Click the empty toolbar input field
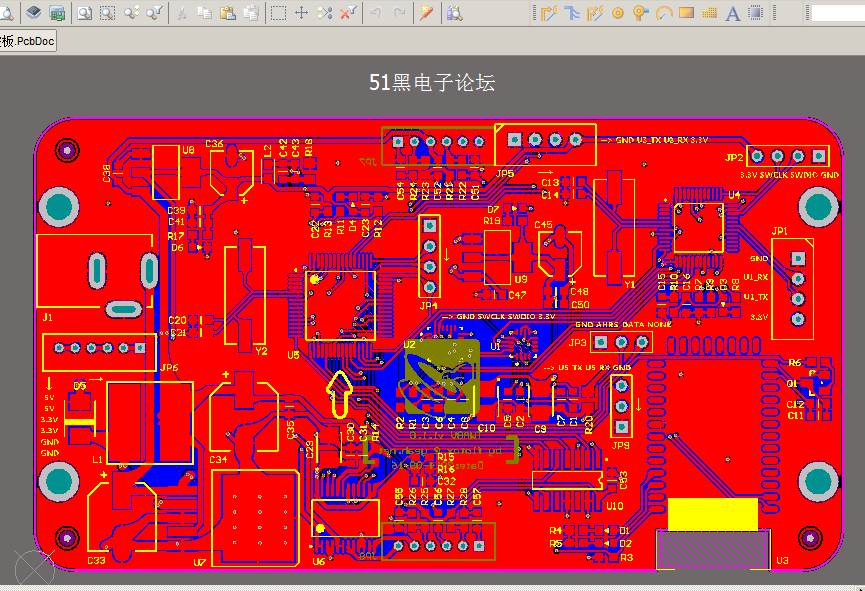Image resolution: width=865 pixels, height=591 pixels. [x=838, y=13]
